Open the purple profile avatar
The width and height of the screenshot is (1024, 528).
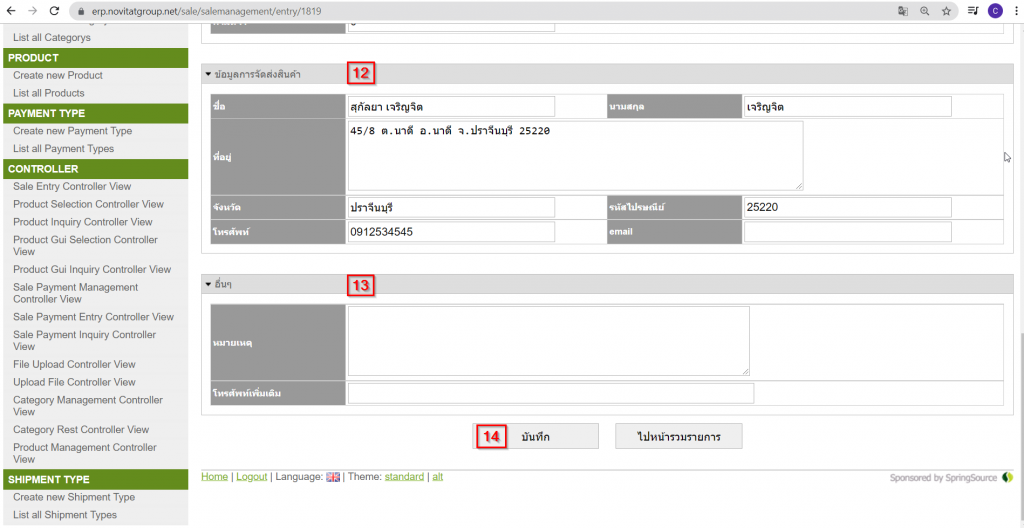[994, 11]
